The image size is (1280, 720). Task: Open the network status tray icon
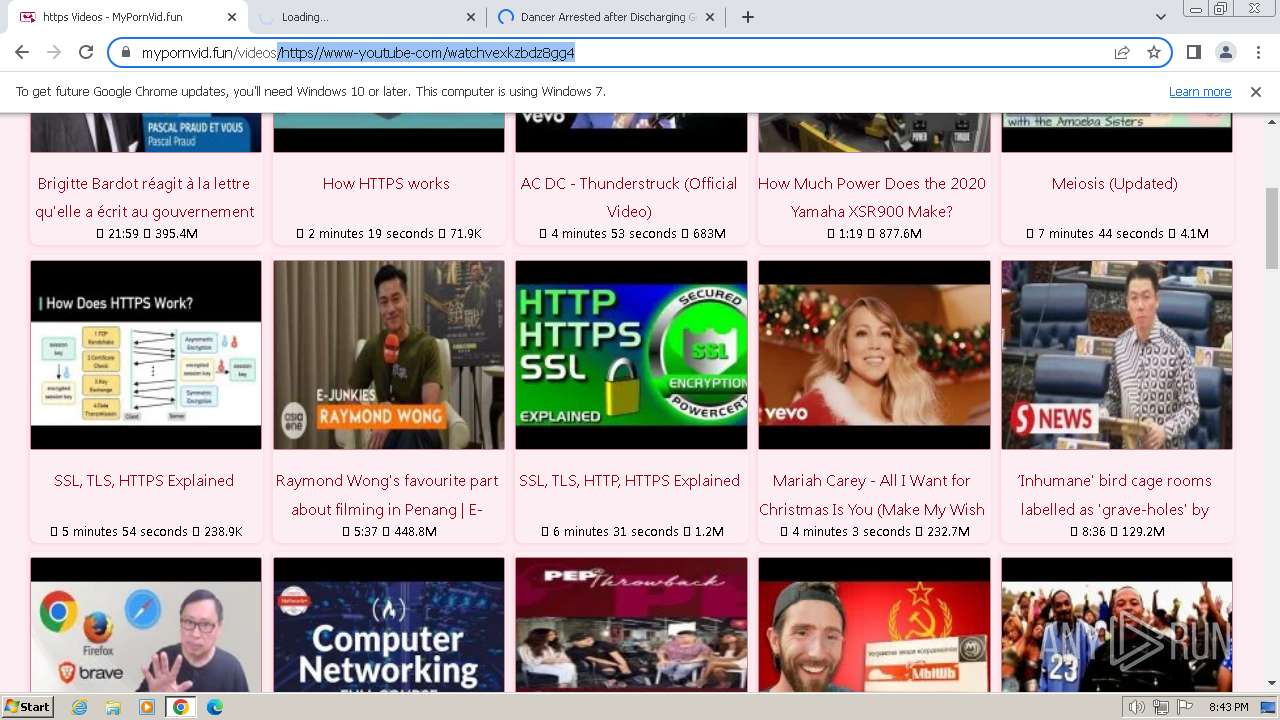1161,707
